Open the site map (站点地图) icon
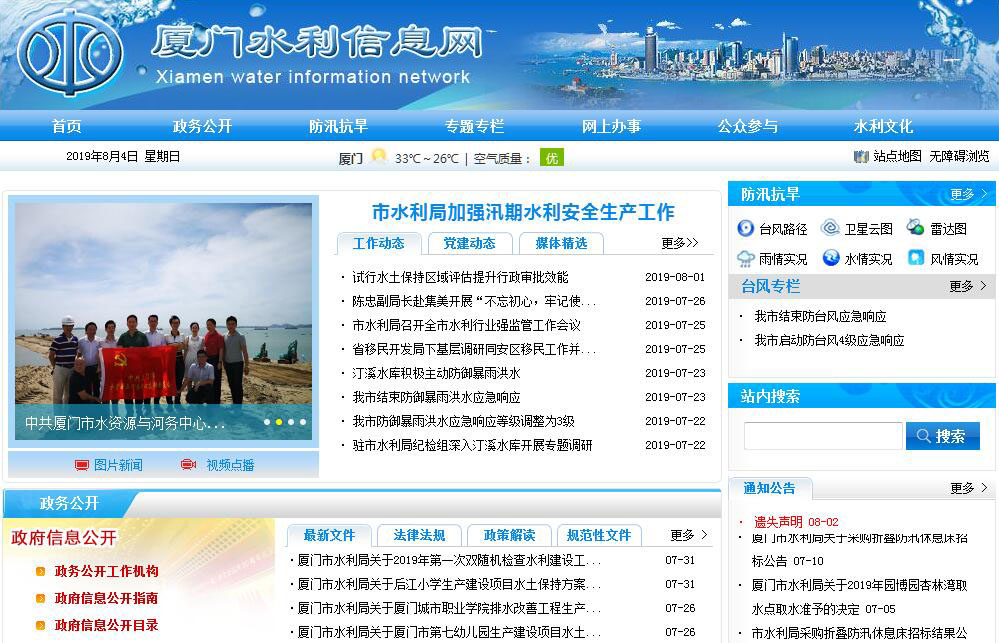Image resolution: width=999 pixels, height=643 pixels. 861,157
